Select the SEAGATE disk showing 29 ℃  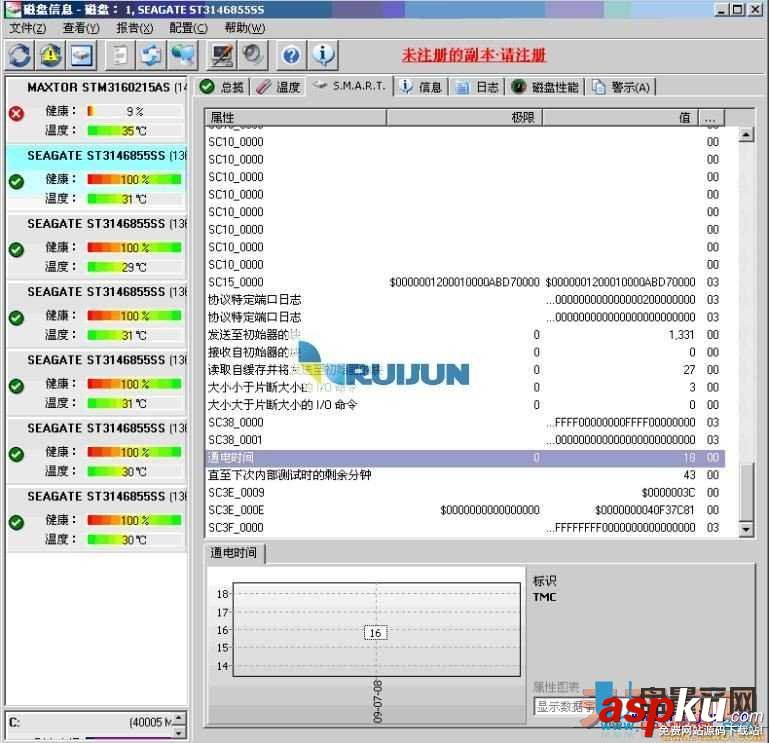[97, 245]
